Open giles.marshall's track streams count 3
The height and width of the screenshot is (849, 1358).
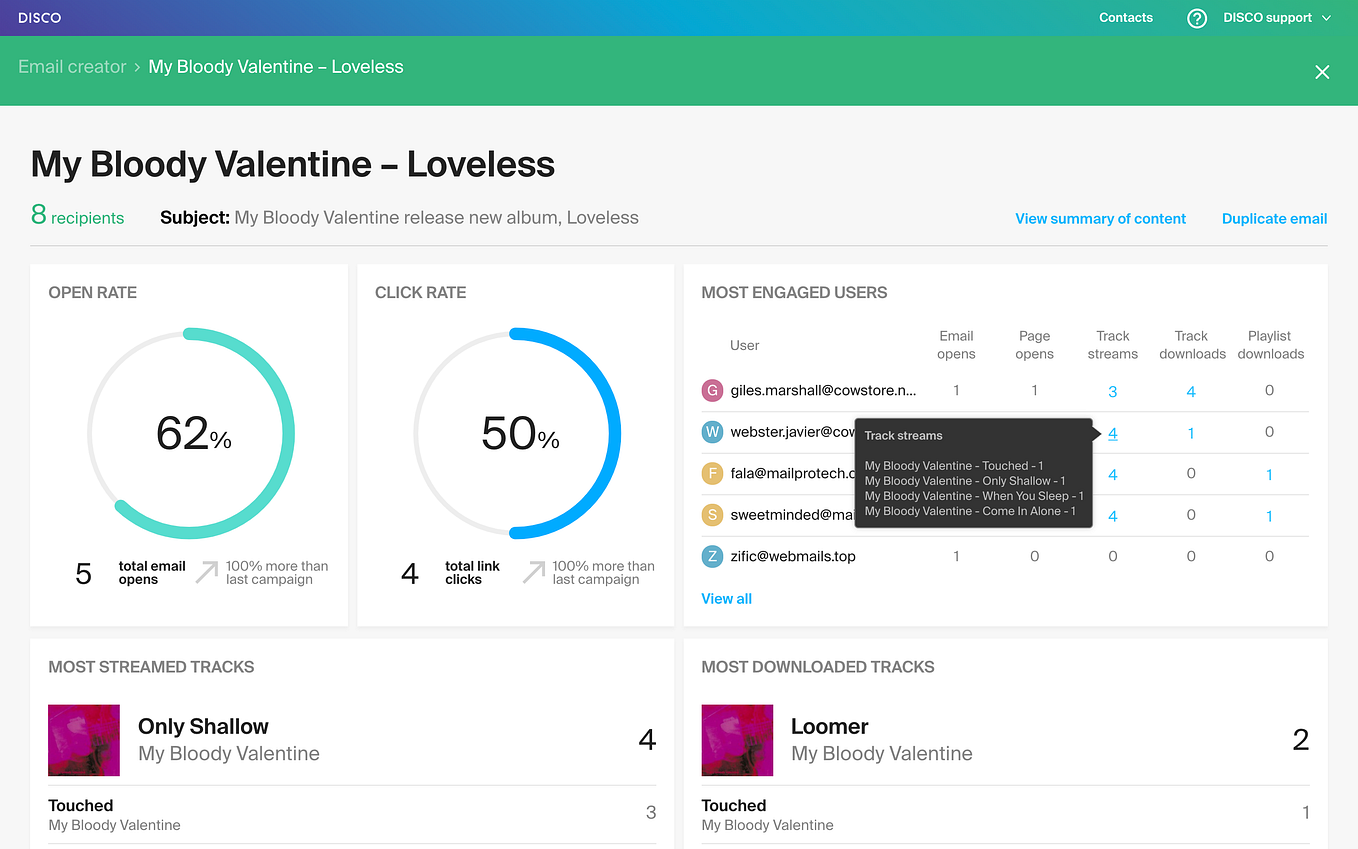pos(1113,392)
